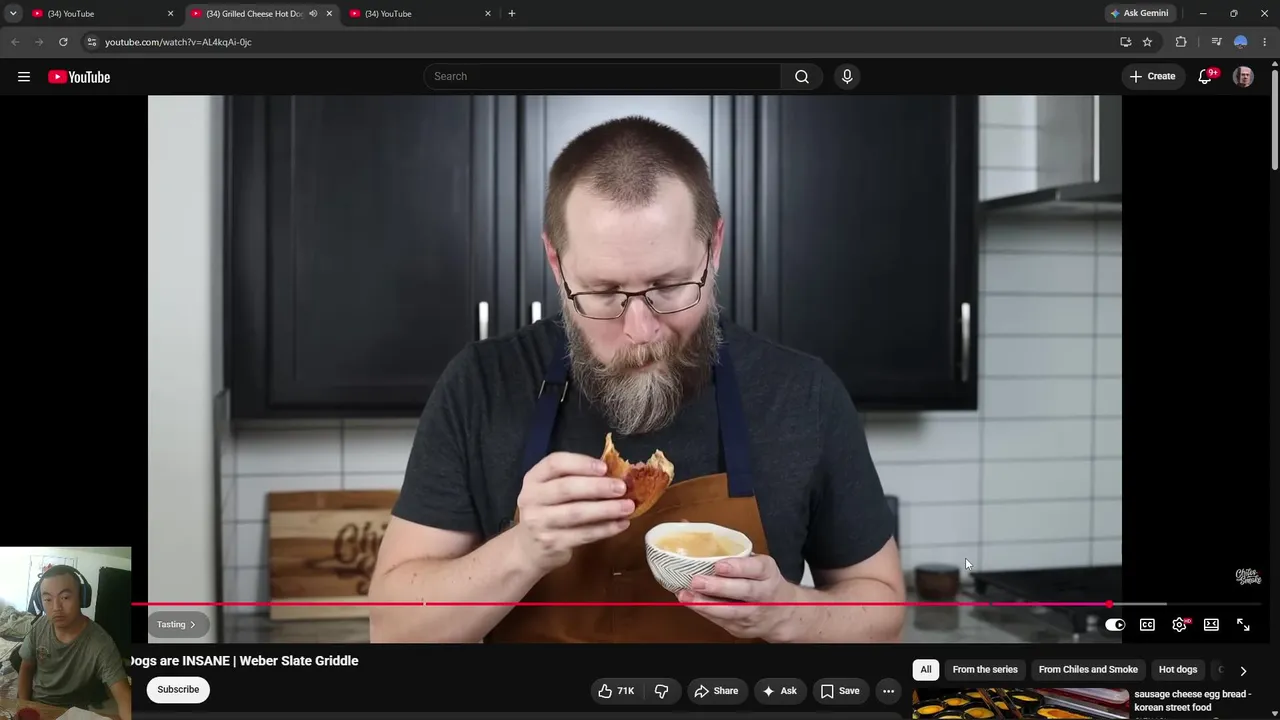Mute audio on the Grilled Cheese tab

tap(313, 14)
